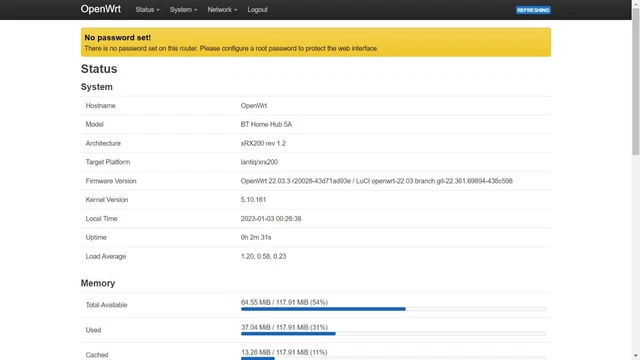
Task: Click the Local Time value 2023-01-03
Action: [x=271, y=219]
